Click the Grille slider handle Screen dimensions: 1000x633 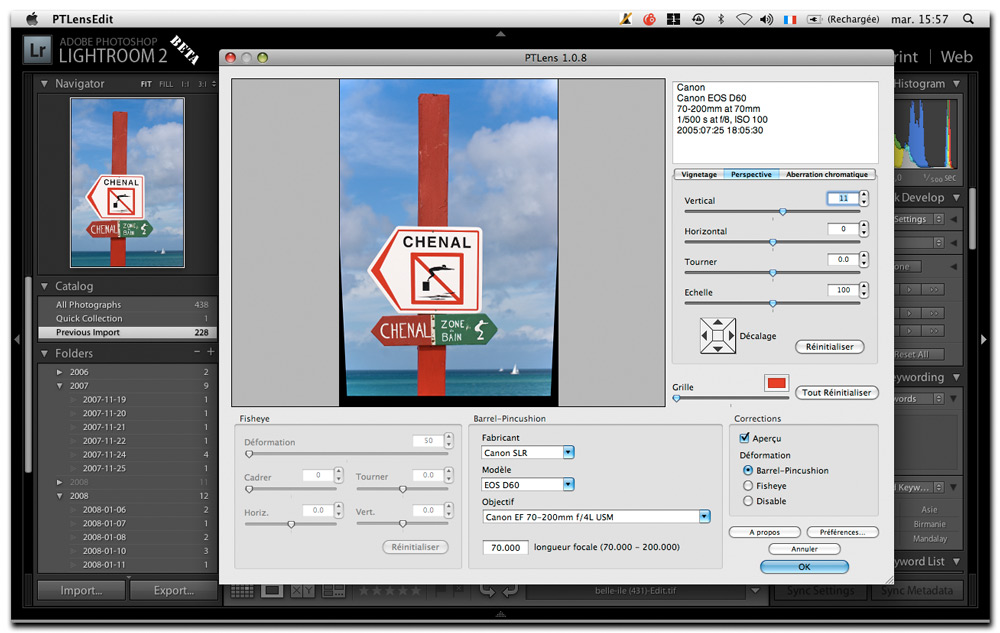(x=677, y=398)
